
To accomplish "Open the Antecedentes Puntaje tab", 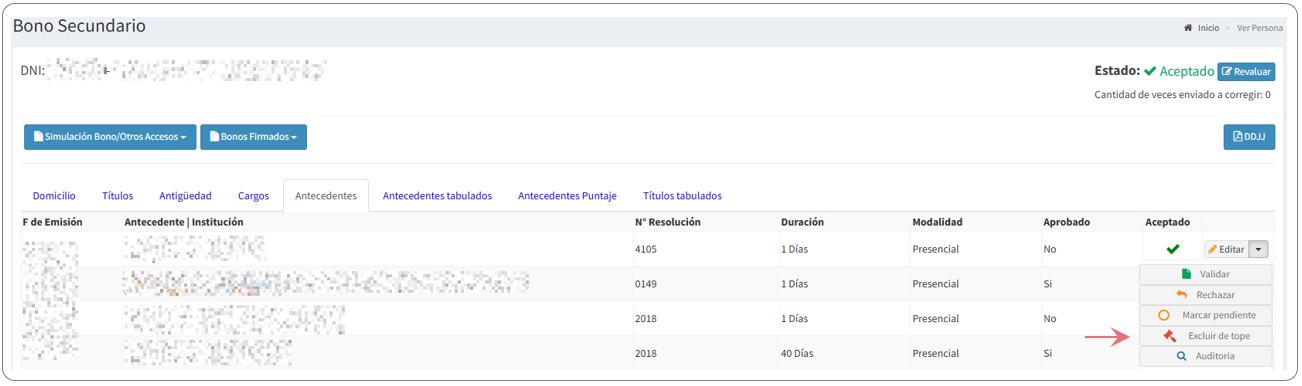I will (x=567, y=196).
